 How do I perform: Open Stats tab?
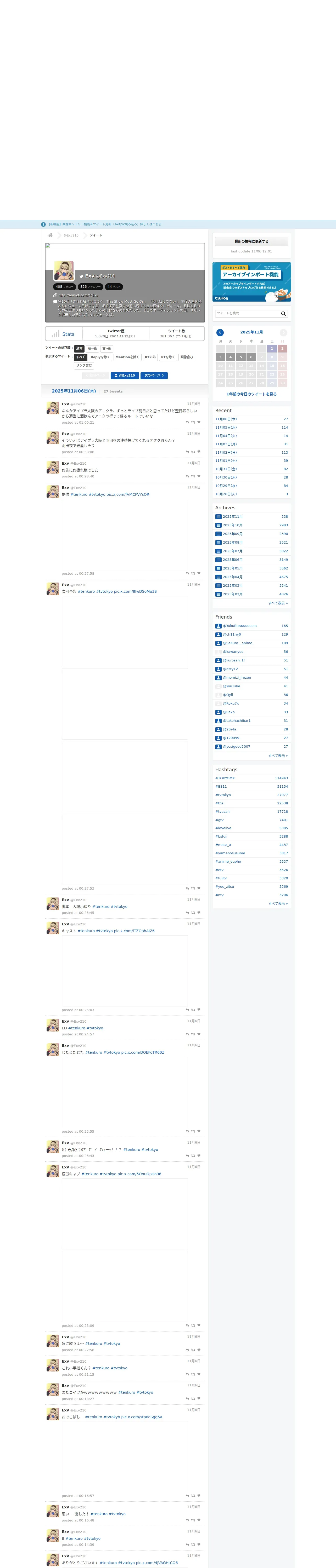coord(63,333)
